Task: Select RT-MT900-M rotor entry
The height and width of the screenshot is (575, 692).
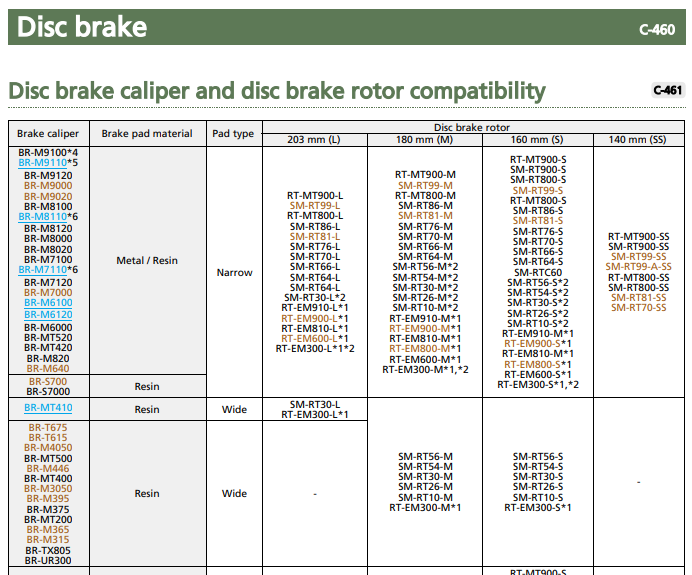Action: point(425,174)
